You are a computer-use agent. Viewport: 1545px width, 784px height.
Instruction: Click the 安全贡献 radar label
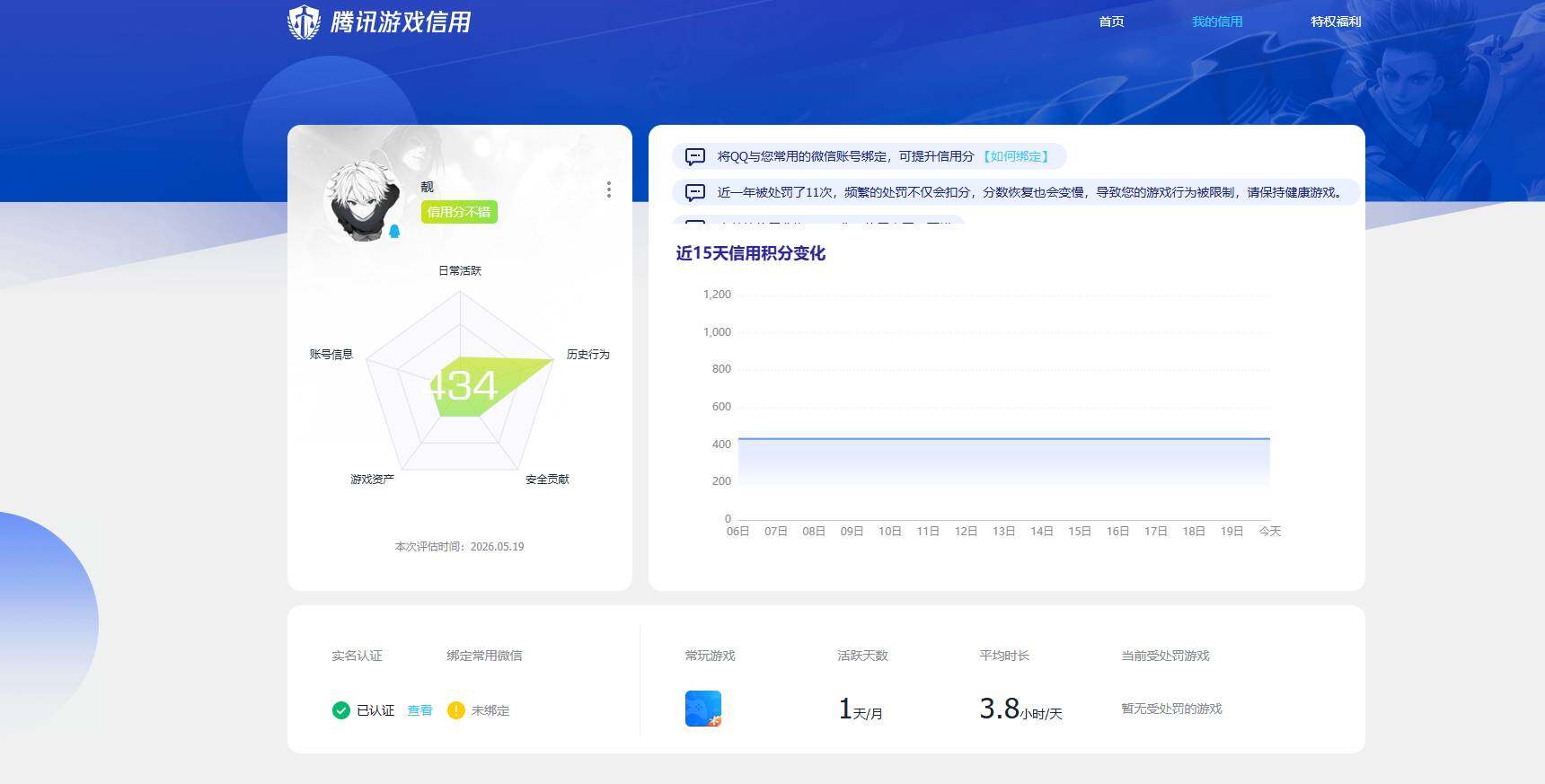click(x=547, y=479)
